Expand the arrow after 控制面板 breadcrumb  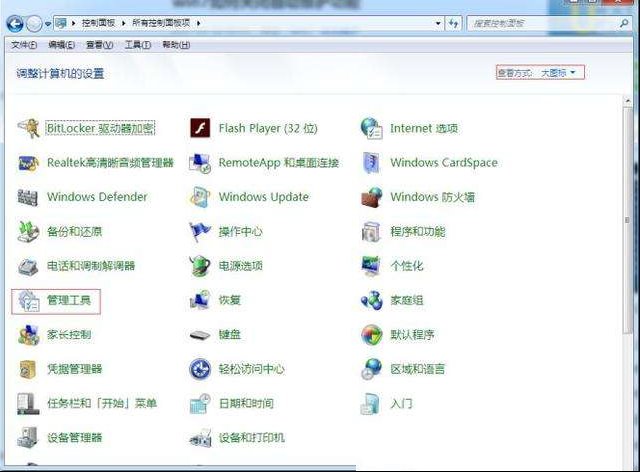click(124, 23)
